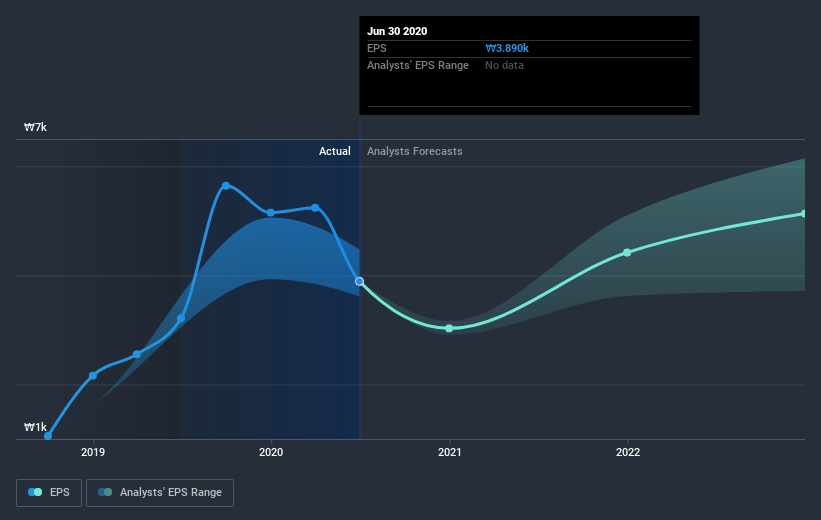Select the peak EPS data point in late 2019

(226, 186)
